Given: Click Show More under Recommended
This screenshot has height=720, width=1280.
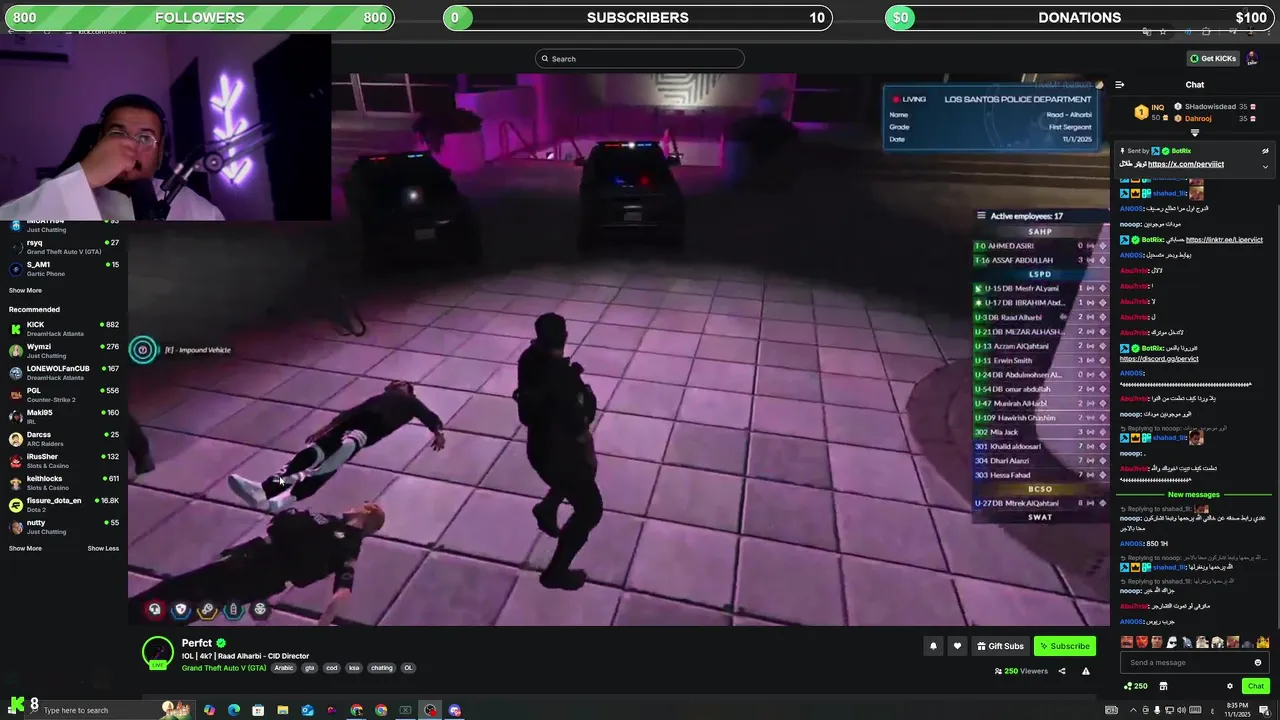Looking at the screenshot, I should coord(25,548).
